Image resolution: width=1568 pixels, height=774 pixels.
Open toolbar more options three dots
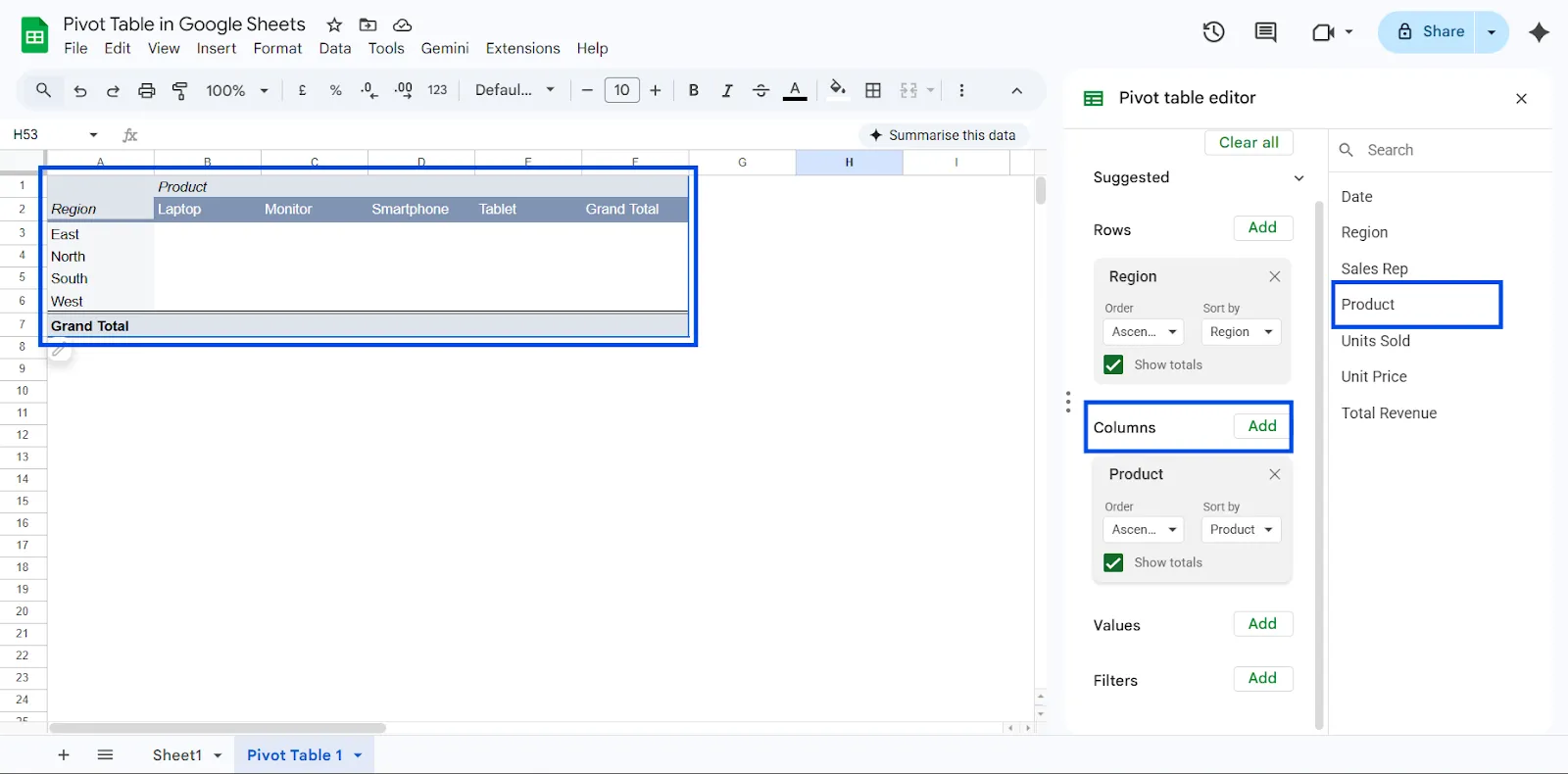(x=961, y=90)
